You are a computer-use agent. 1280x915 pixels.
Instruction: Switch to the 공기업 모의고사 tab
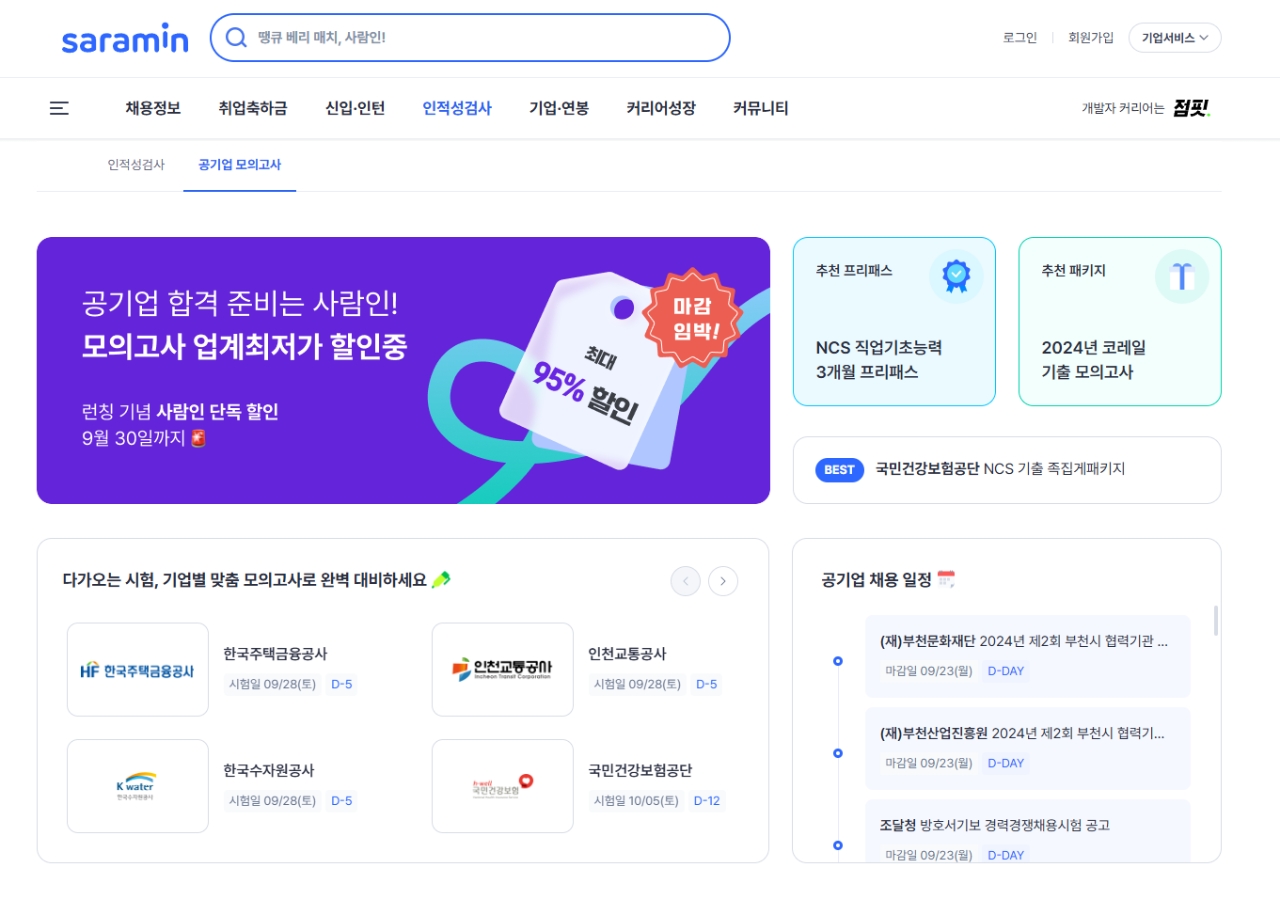pos(240,165)
